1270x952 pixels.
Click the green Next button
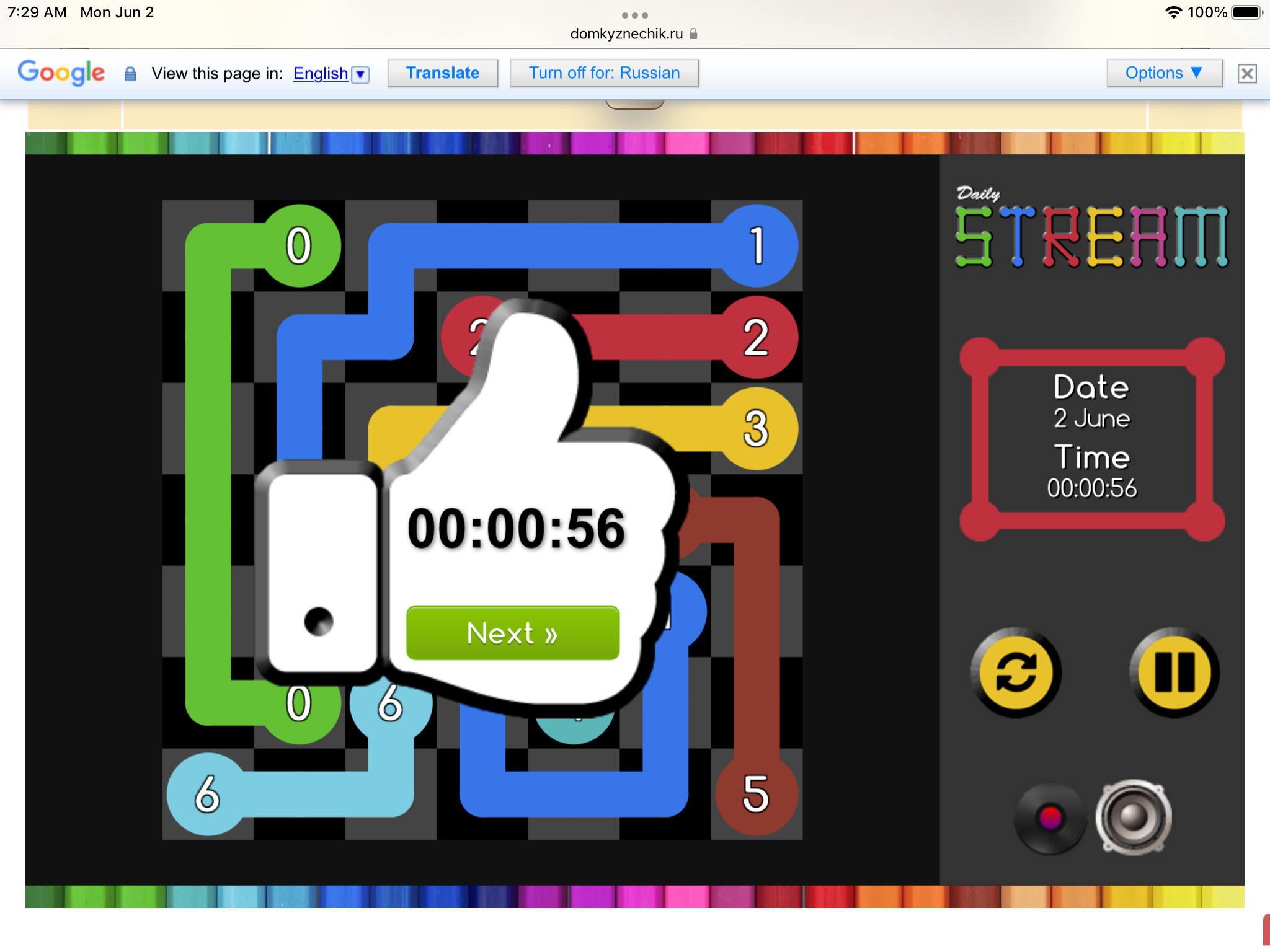click(x=512, y=633)
